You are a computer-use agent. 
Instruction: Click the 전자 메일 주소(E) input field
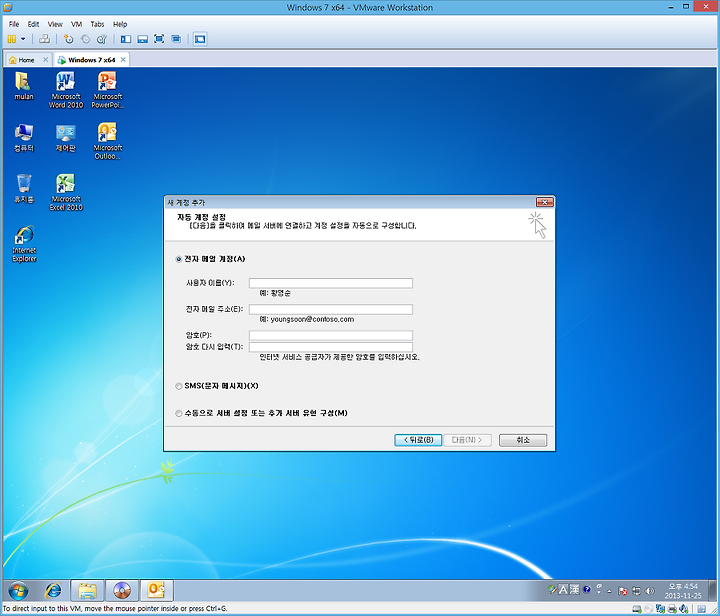(x=331, y=309)
